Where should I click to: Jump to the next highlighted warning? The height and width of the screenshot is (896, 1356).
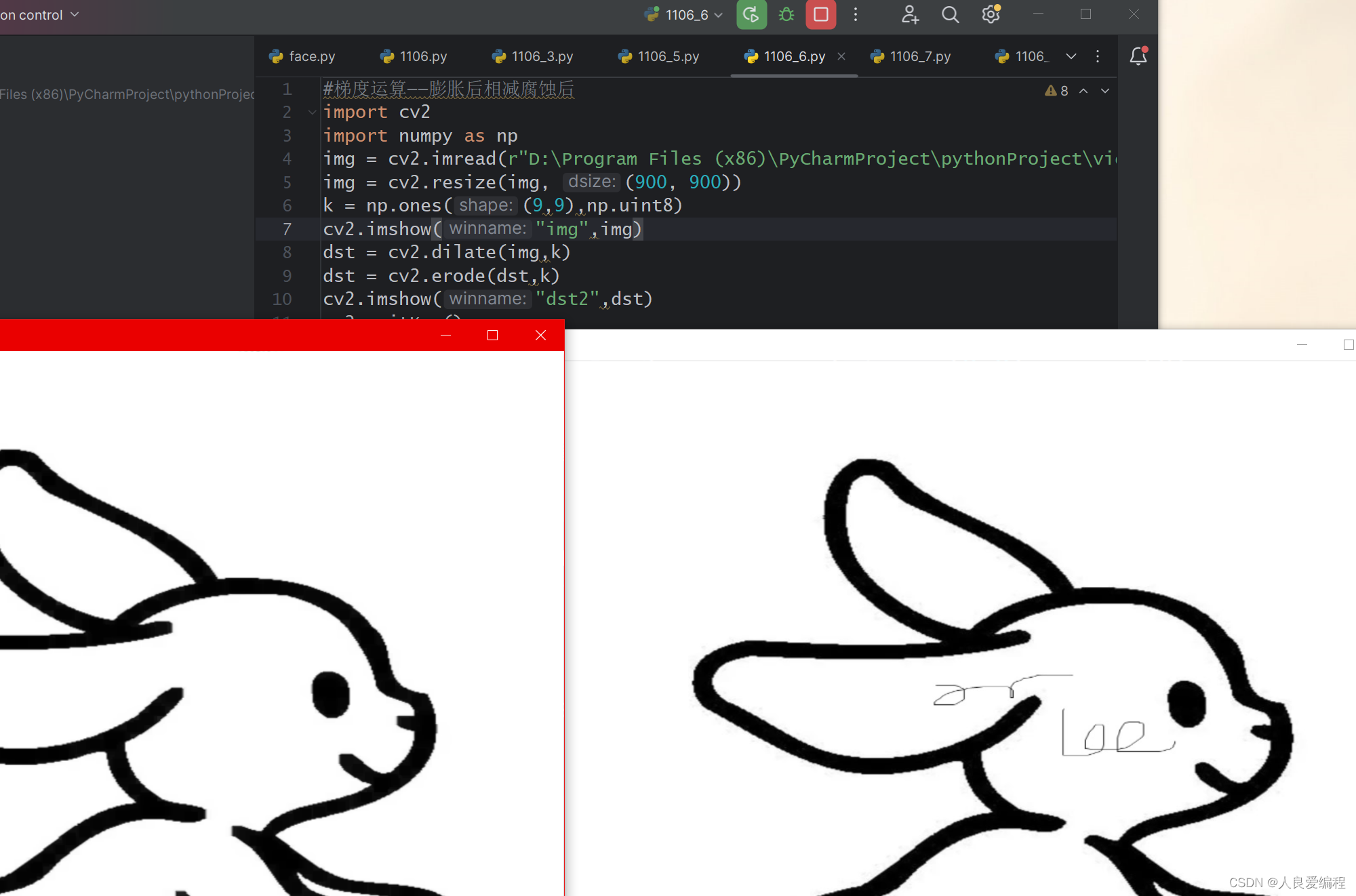click(1105, 91)
